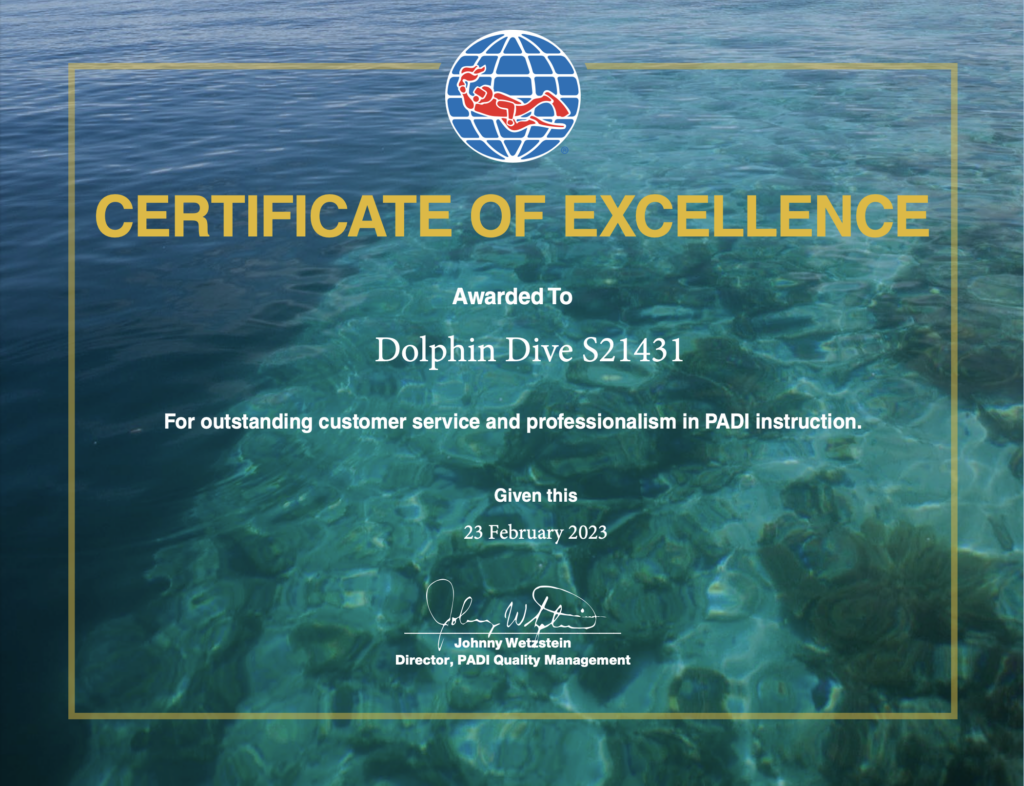1024x786 pixels.
Task: Select the 'Dolphin Dive S21431' recipient name
Action: [x=529, y=350]
